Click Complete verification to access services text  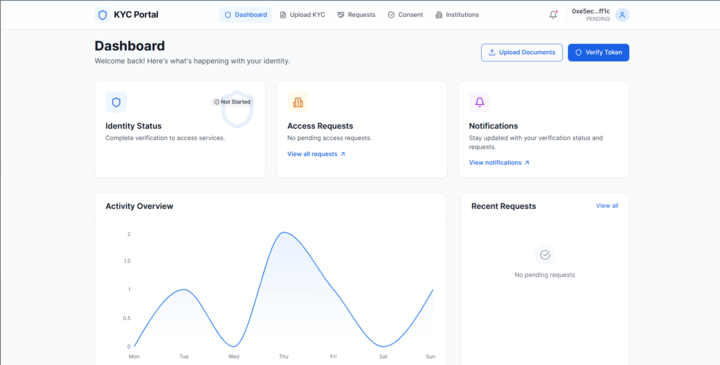165,138
